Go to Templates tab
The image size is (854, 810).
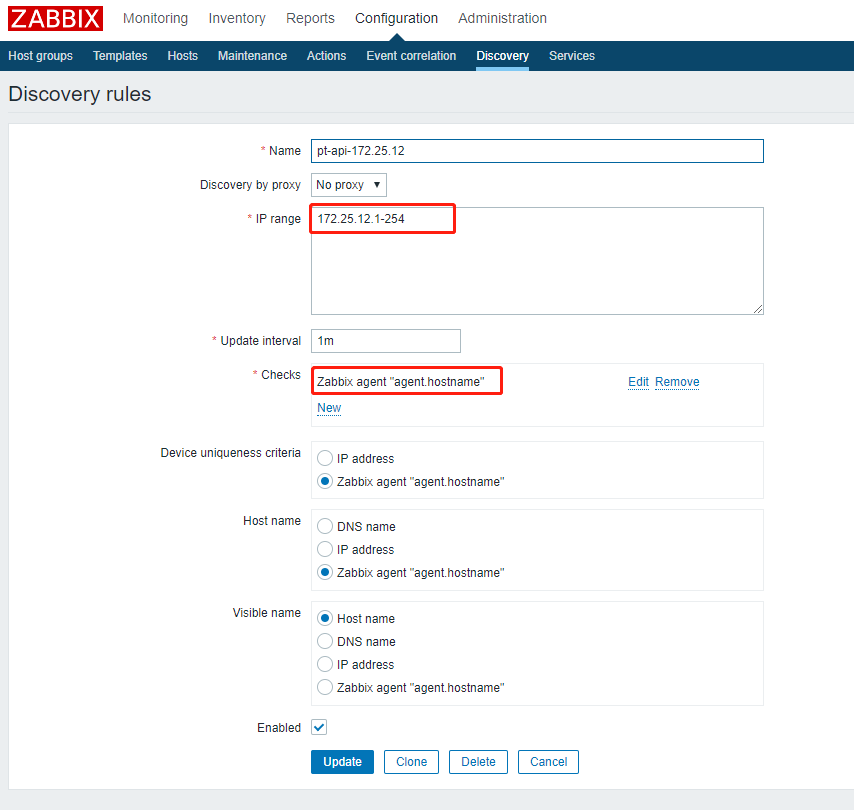pyautogui.click(x=120, y=56)
